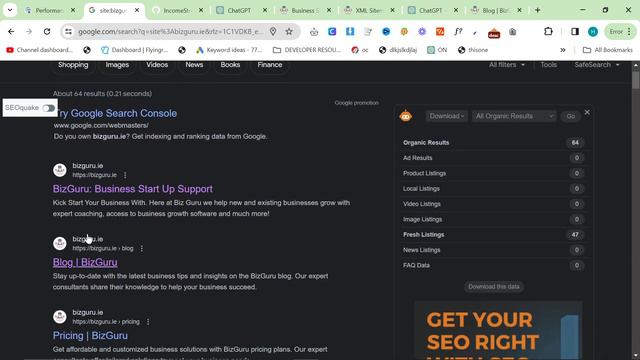The image size is (640, 360).
Task: Open the profile avatar H menu
Action: point(593,31)
